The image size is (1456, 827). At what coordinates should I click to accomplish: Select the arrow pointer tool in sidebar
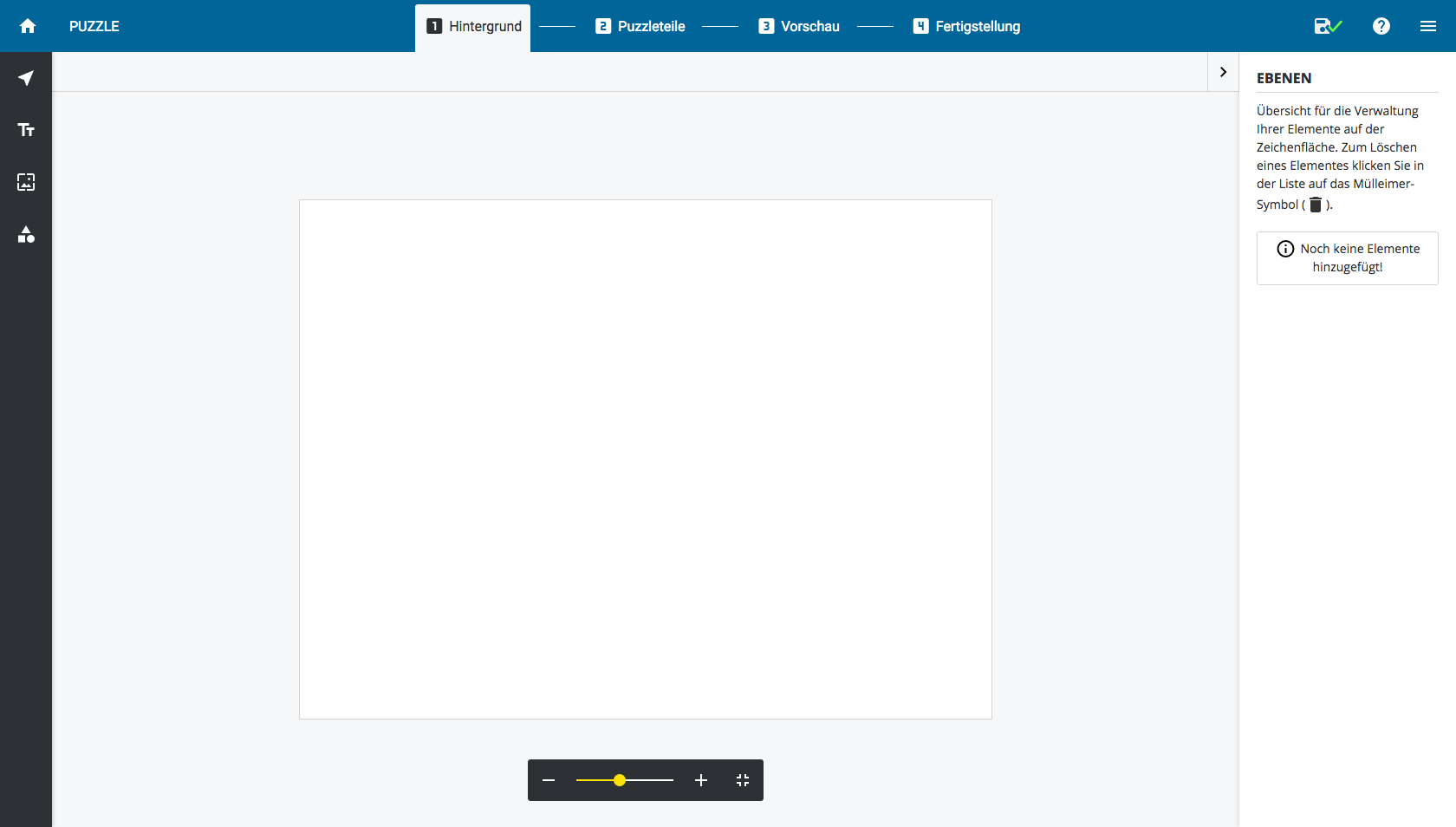tap(26, 78)
